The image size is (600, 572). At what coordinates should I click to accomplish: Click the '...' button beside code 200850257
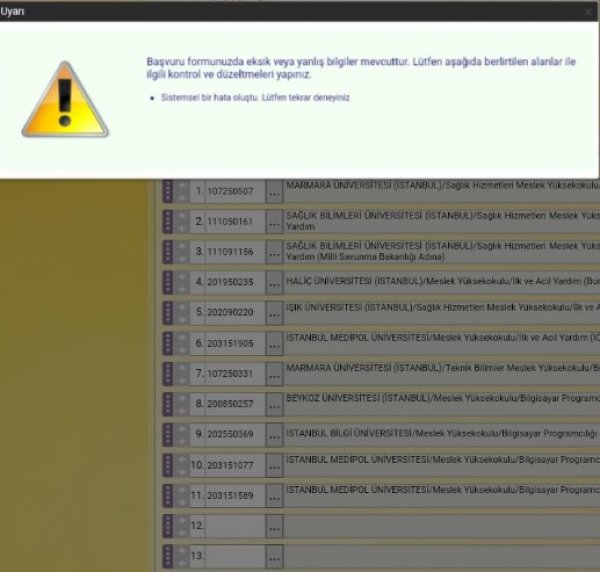(x=274, y=404)
